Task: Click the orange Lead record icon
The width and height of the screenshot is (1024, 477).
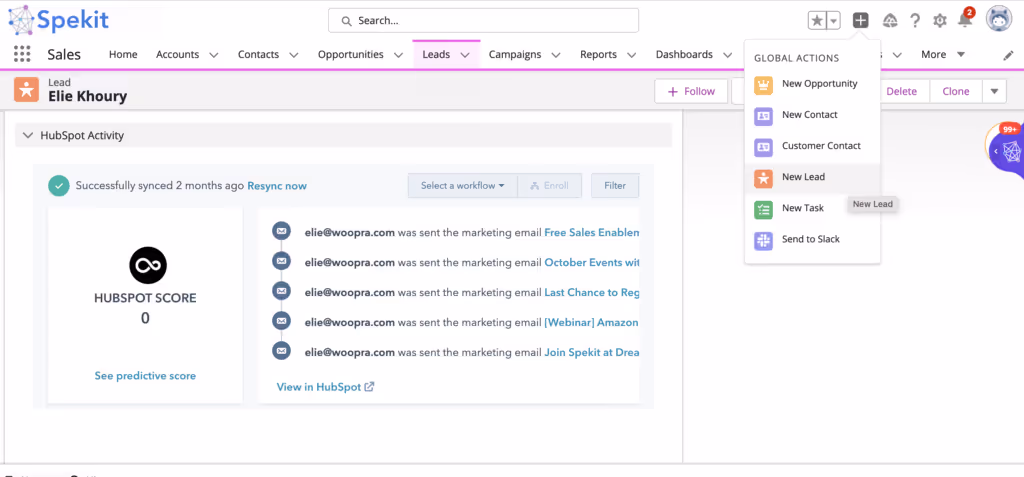Action: (27, 91)
